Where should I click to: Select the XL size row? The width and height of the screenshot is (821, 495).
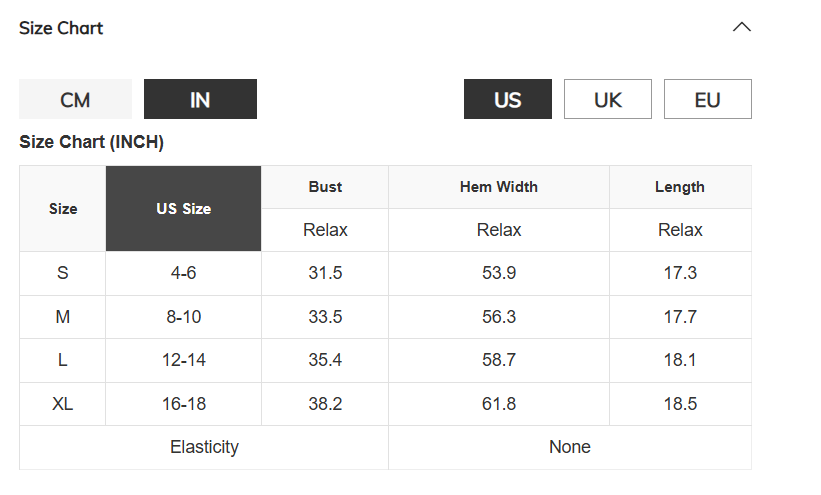pyautogui.click(x=385, y=404)
